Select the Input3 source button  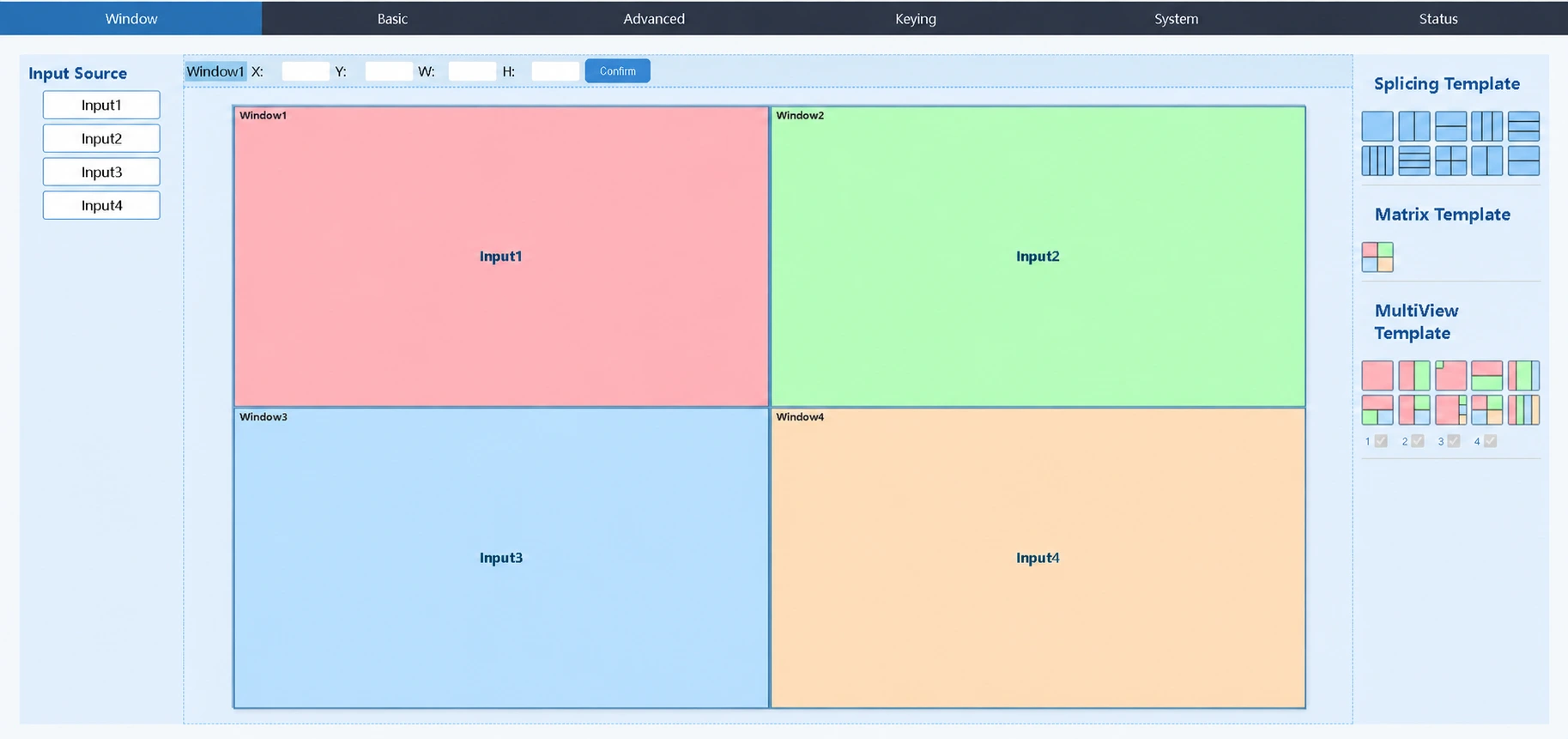(x=101, y=172)
